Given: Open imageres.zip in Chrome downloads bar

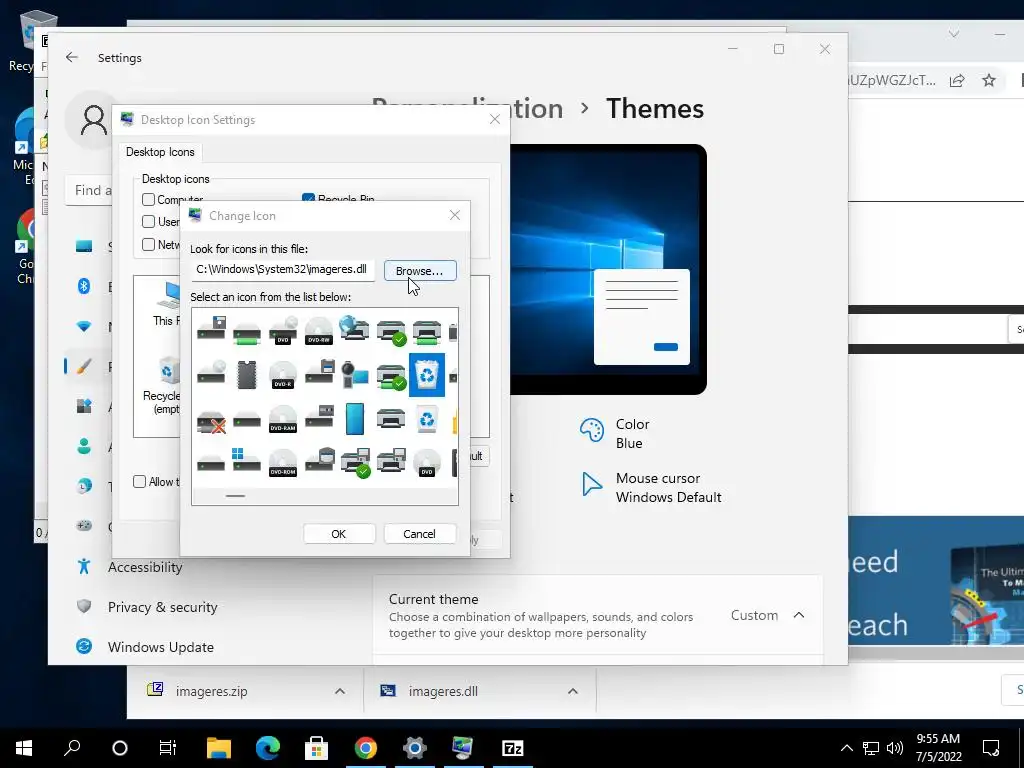Looking at the screenshot, I should [x=211, y=691].
